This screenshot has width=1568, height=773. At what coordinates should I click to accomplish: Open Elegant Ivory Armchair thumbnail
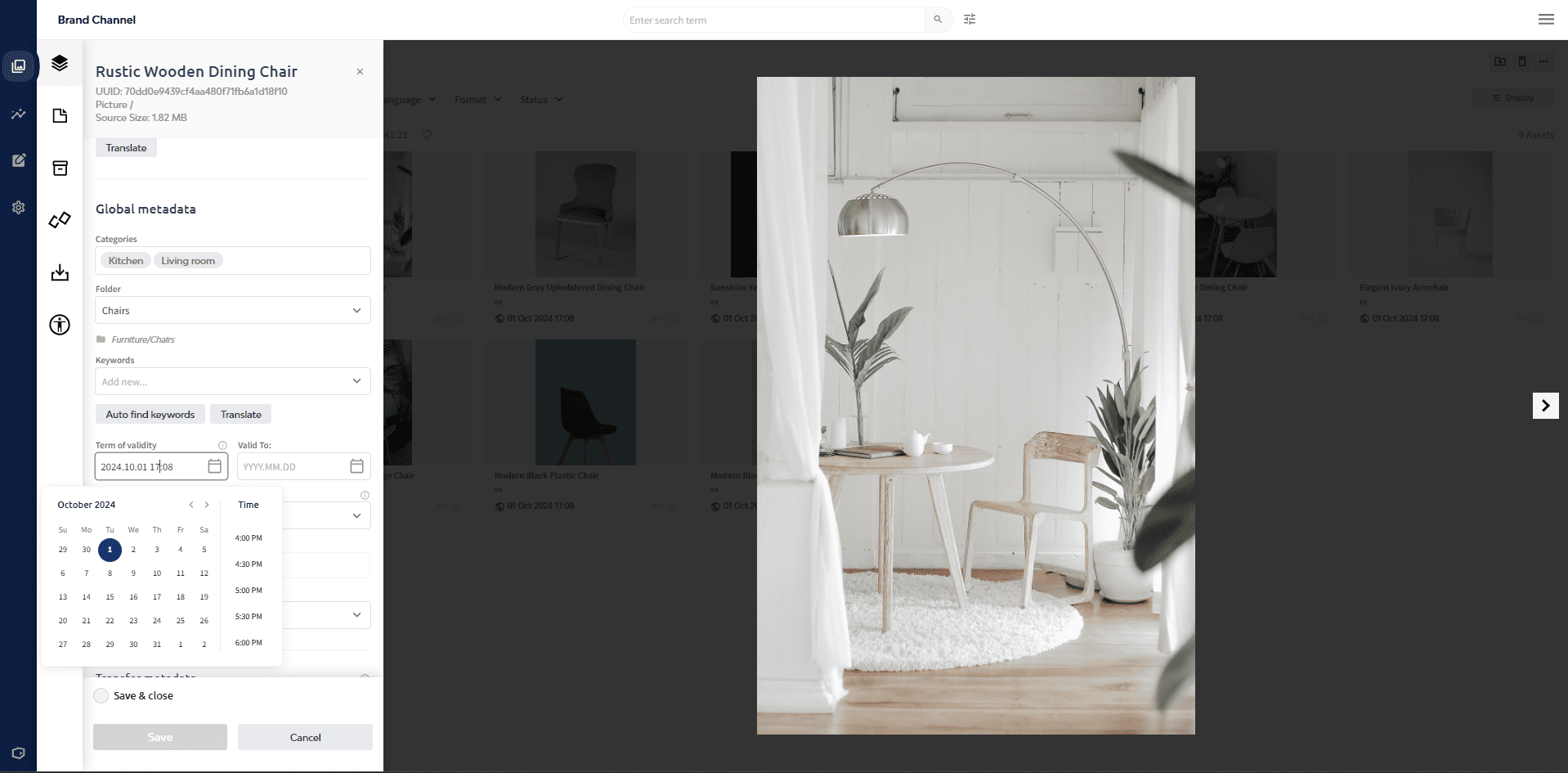click(x=1450, y=214)
